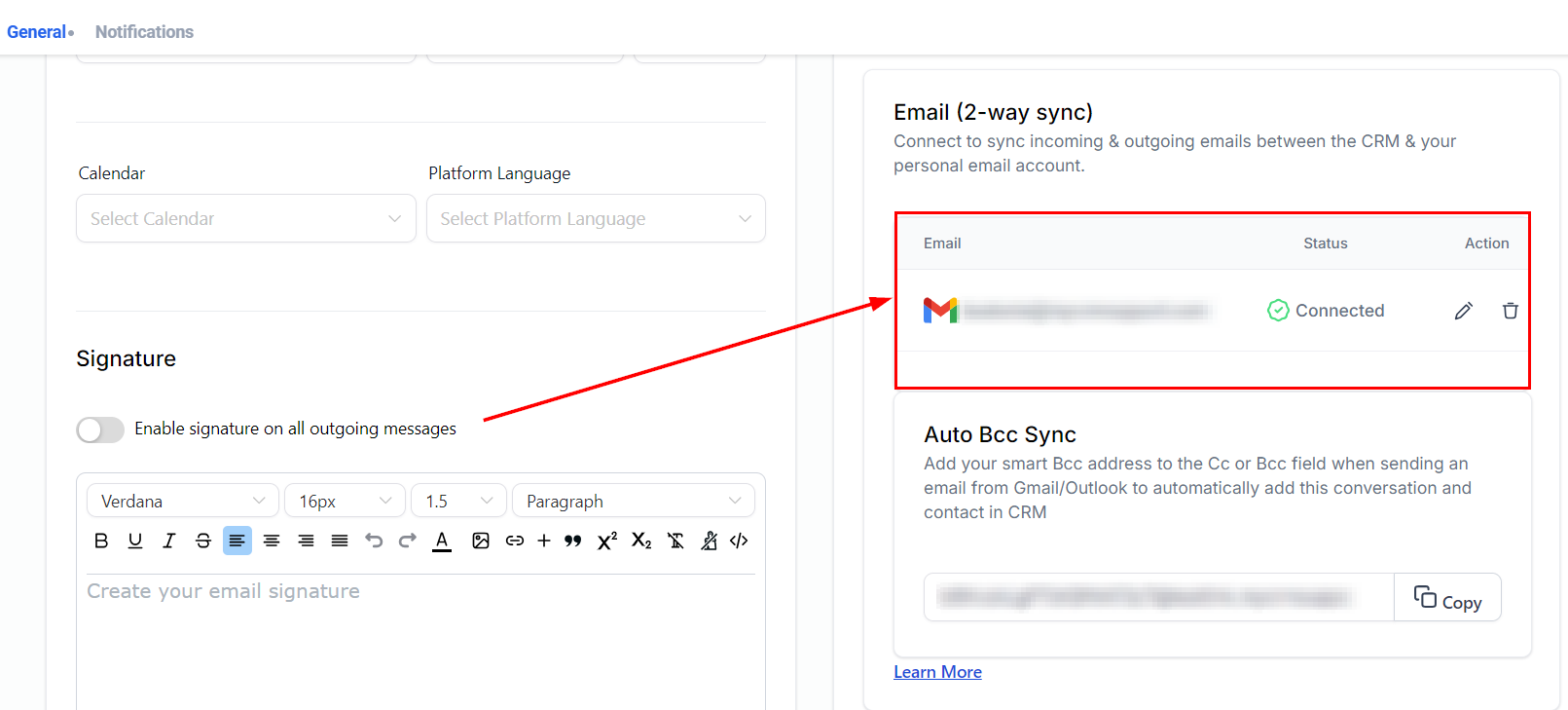This screenshot has width=1568, height=710.
Task: Insert a hyperlink in the signature
Action: [x=515, y=541]
